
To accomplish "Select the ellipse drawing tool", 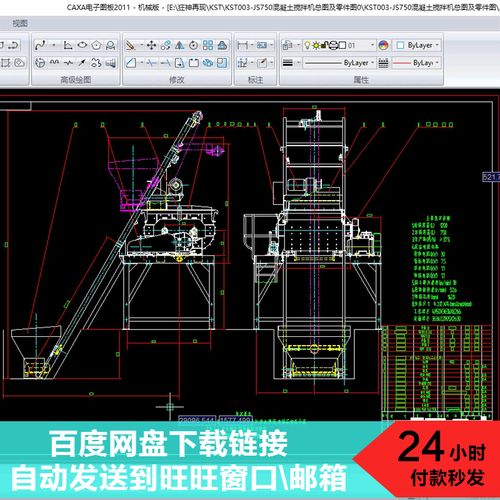I will click(x=82, y=45).
